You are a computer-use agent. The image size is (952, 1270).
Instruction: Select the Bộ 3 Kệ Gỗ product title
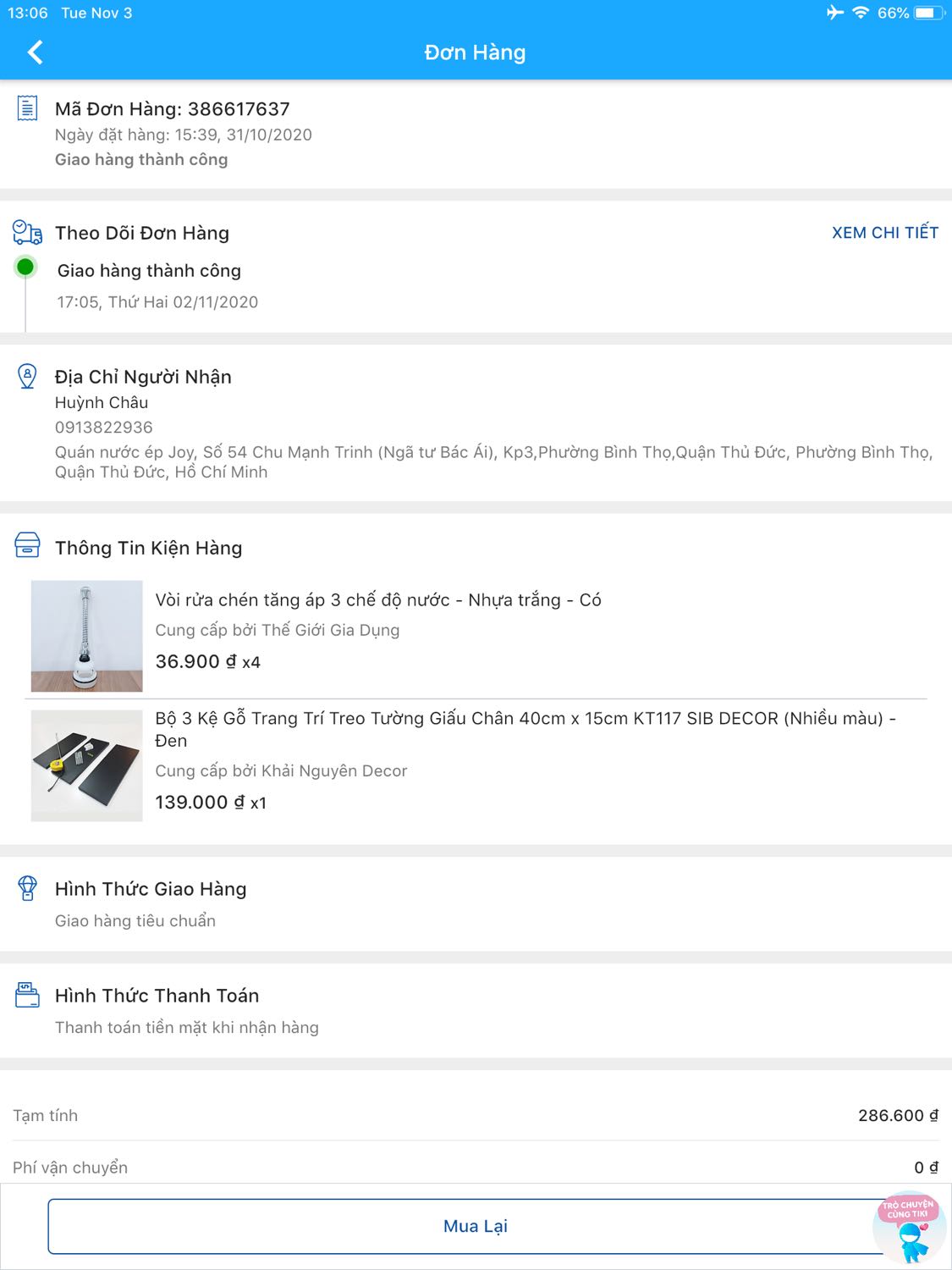(525, 729)
